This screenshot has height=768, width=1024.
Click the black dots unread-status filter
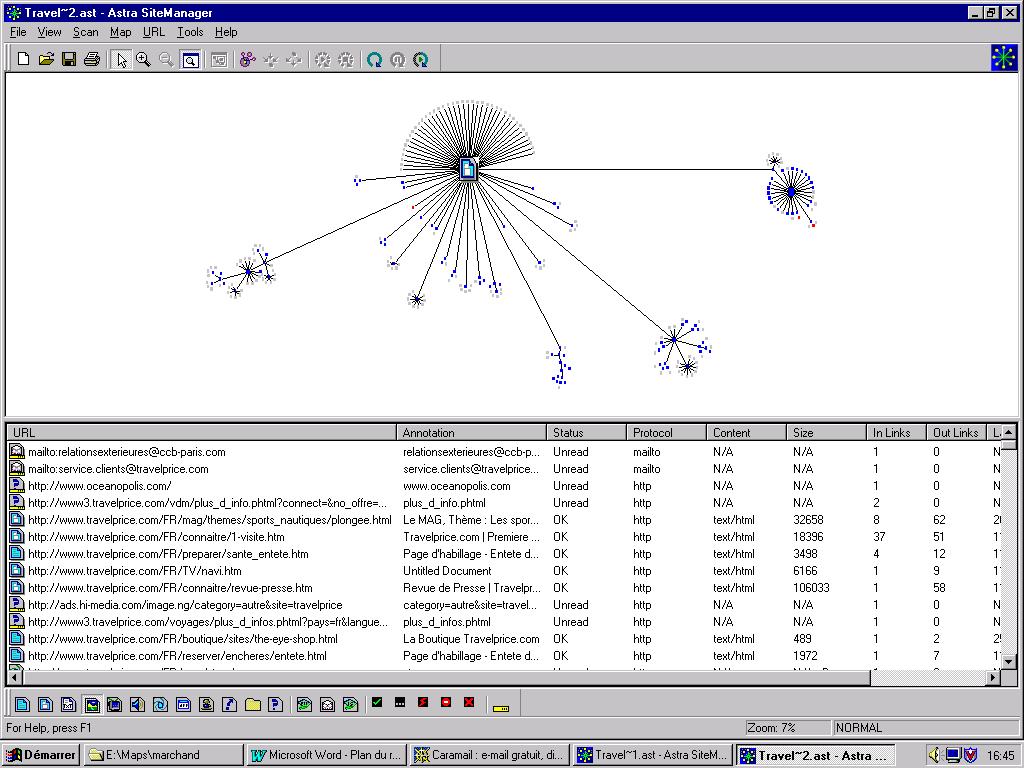coord(400,703)
